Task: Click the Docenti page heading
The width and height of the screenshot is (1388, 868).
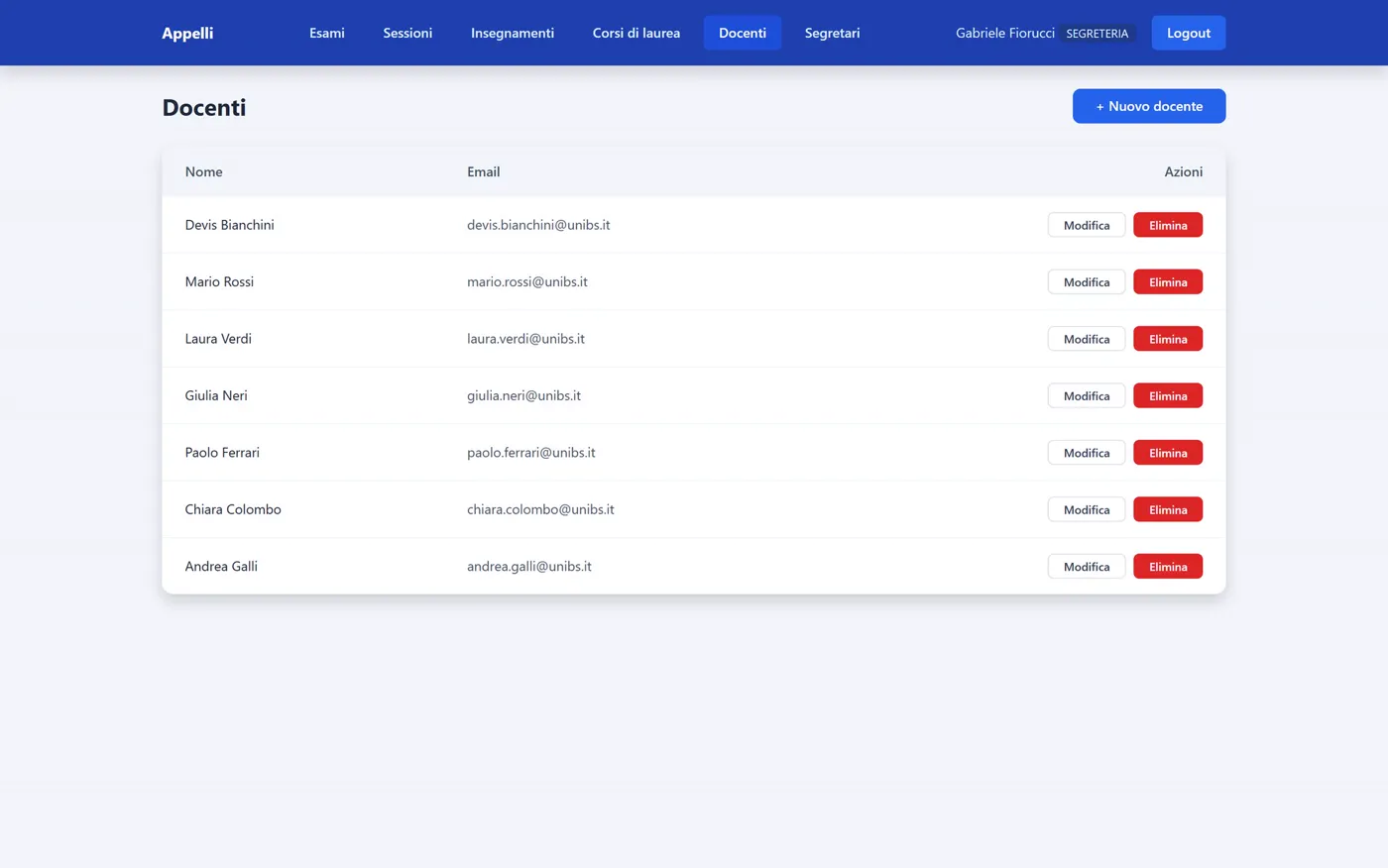Action: (x=204, y=107)
